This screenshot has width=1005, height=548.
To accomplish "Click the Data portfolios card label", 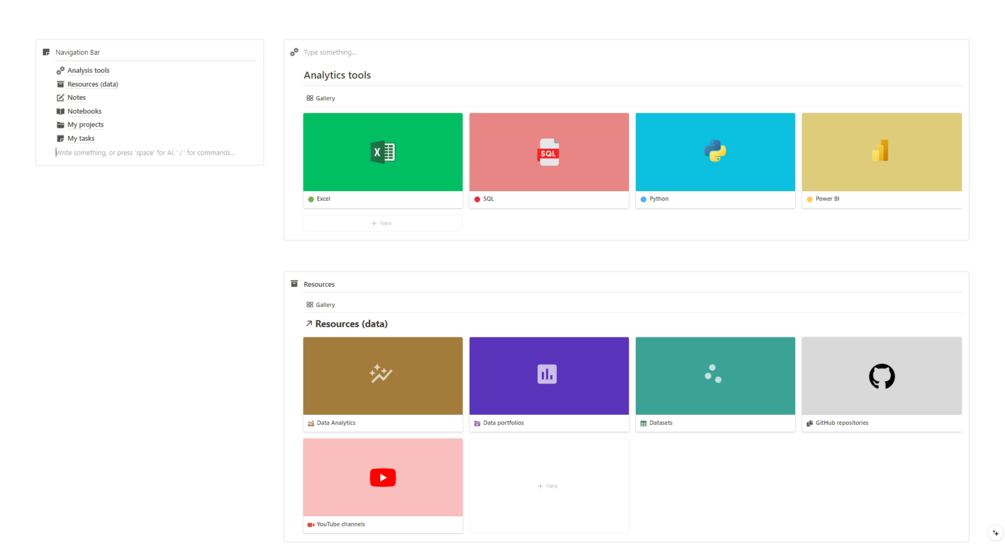I will point(503,423).
